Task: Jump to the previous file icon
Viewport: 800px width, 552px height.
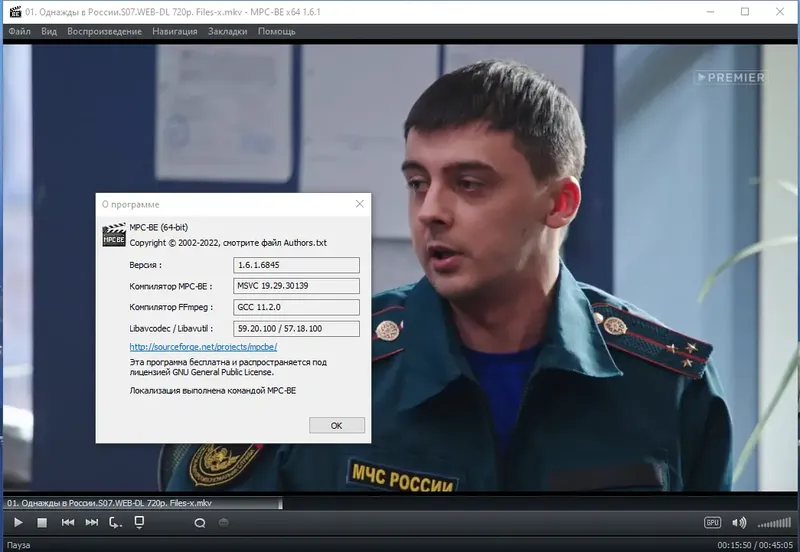Action: [67, 522]
